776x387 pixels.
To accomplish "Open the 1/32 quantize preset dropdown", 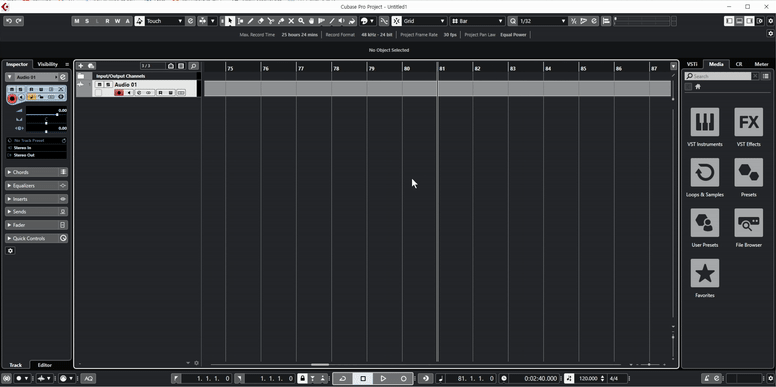I will 542,21.
